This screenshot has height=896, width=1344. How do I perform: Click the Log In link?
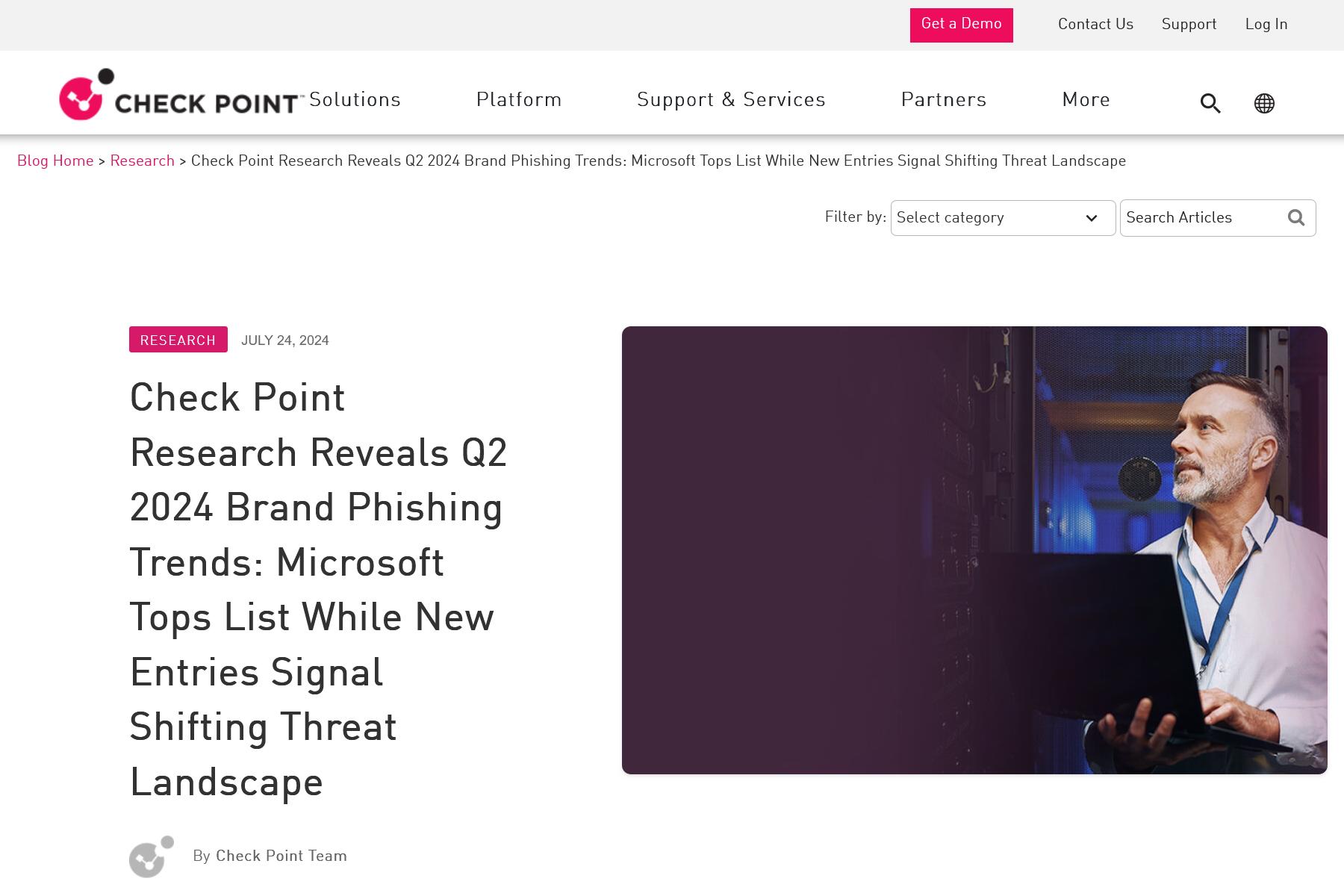click(1266, 25)
